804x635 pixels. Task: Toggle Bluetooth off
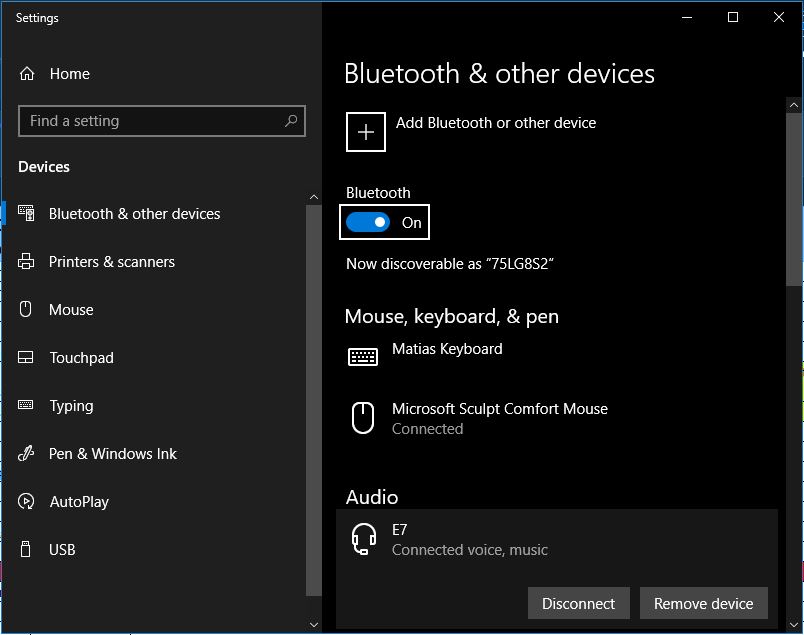[x=368, y=222]
